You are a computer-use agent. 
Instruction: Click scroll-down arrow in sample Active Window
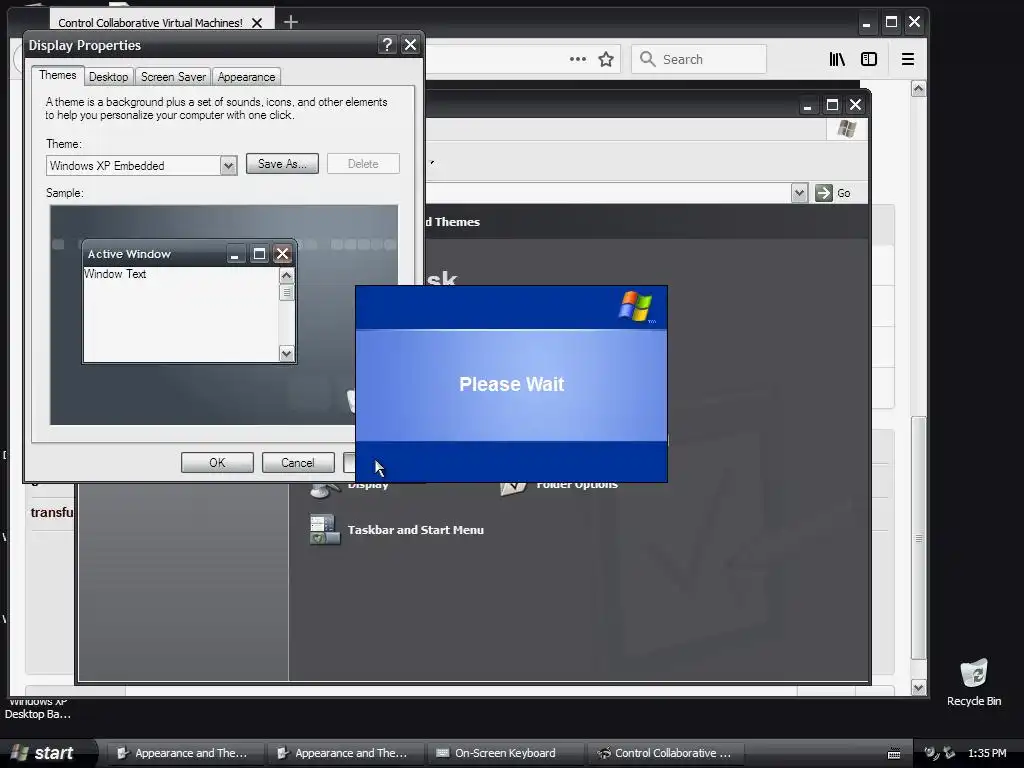point(286,353)
